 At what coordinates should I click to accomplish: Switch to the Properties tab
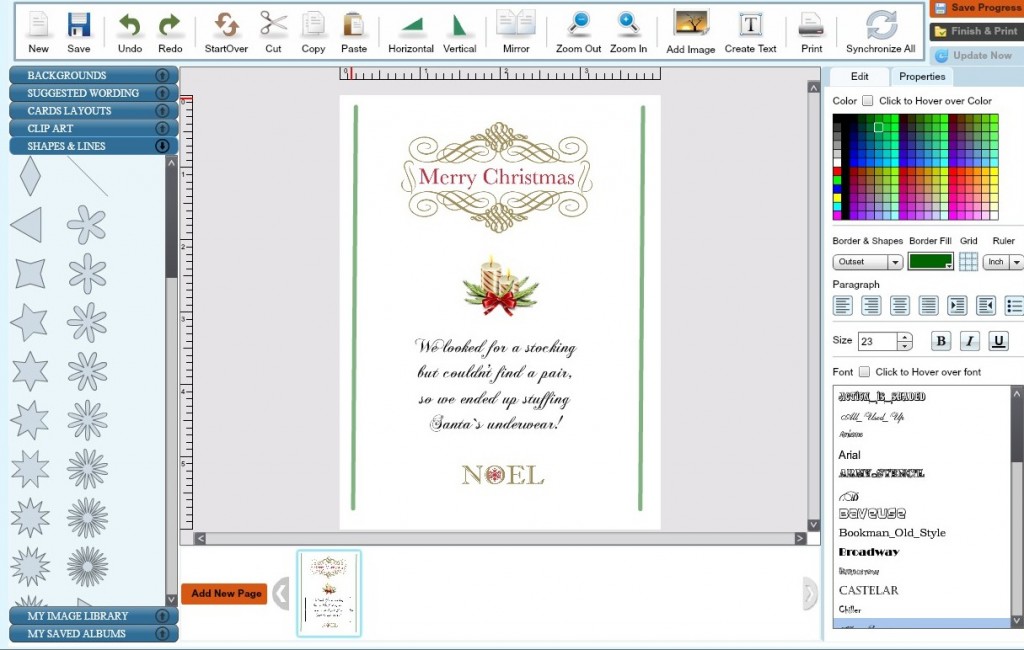tap(921, 76)
